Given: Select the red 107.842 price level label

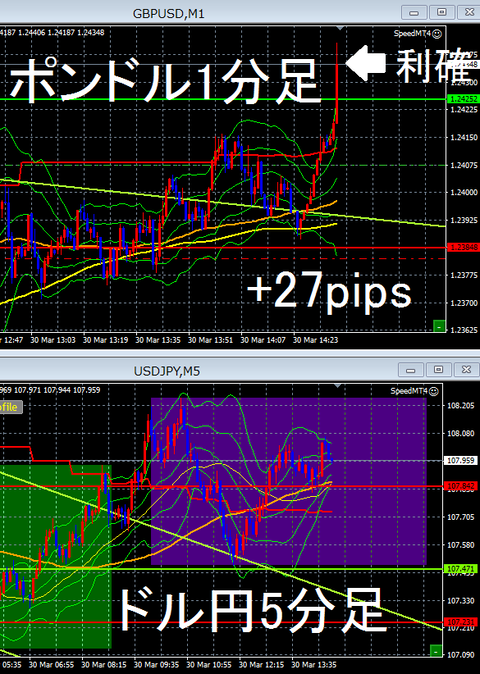Looking at the screenshot, I should coord(461,486).
